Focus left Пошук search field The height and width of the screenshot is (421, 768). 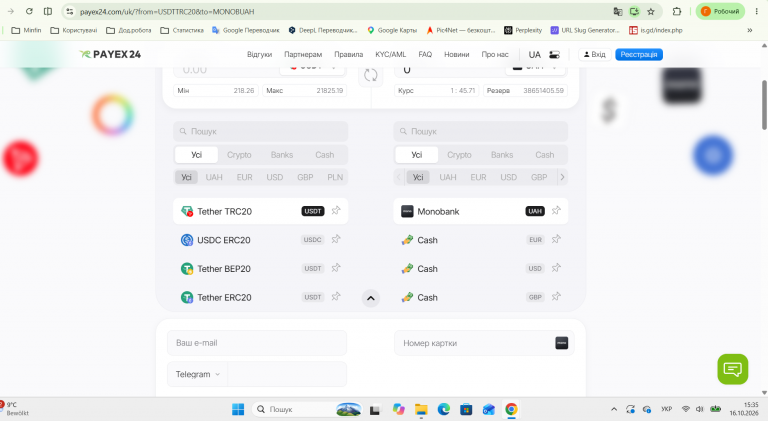click(261, 131)
